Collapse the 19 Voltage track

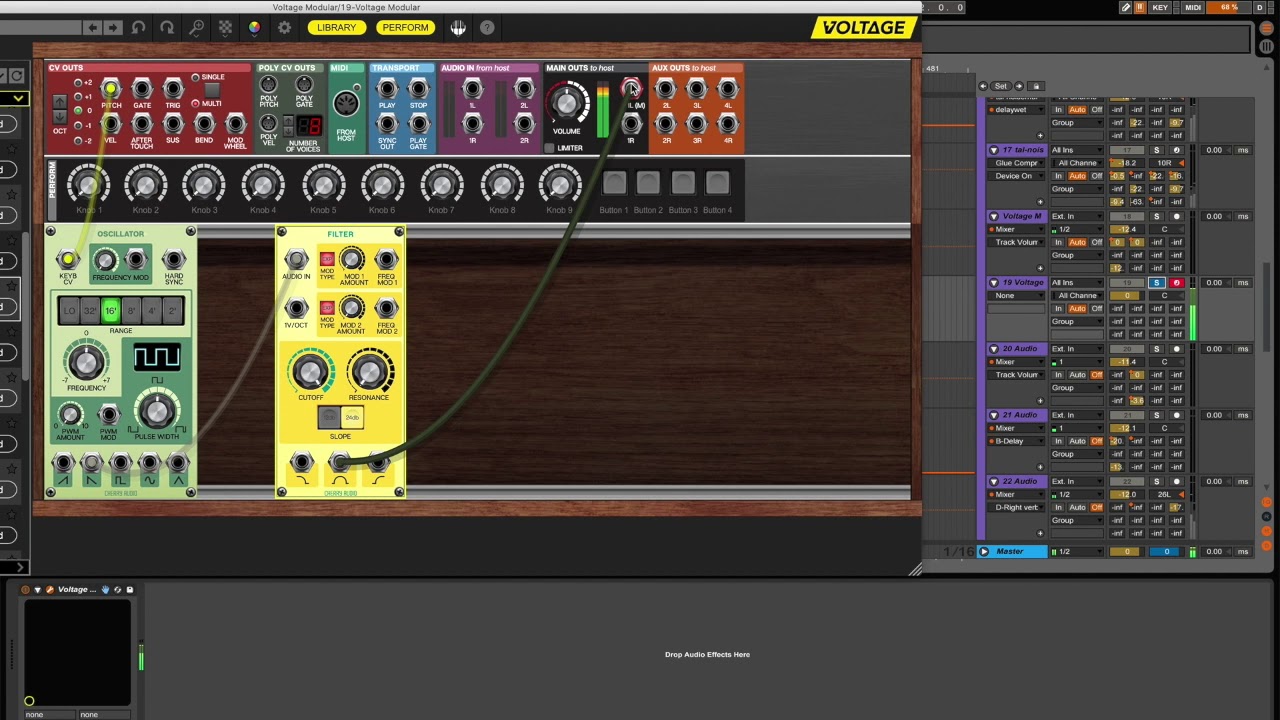pos(994,283)
